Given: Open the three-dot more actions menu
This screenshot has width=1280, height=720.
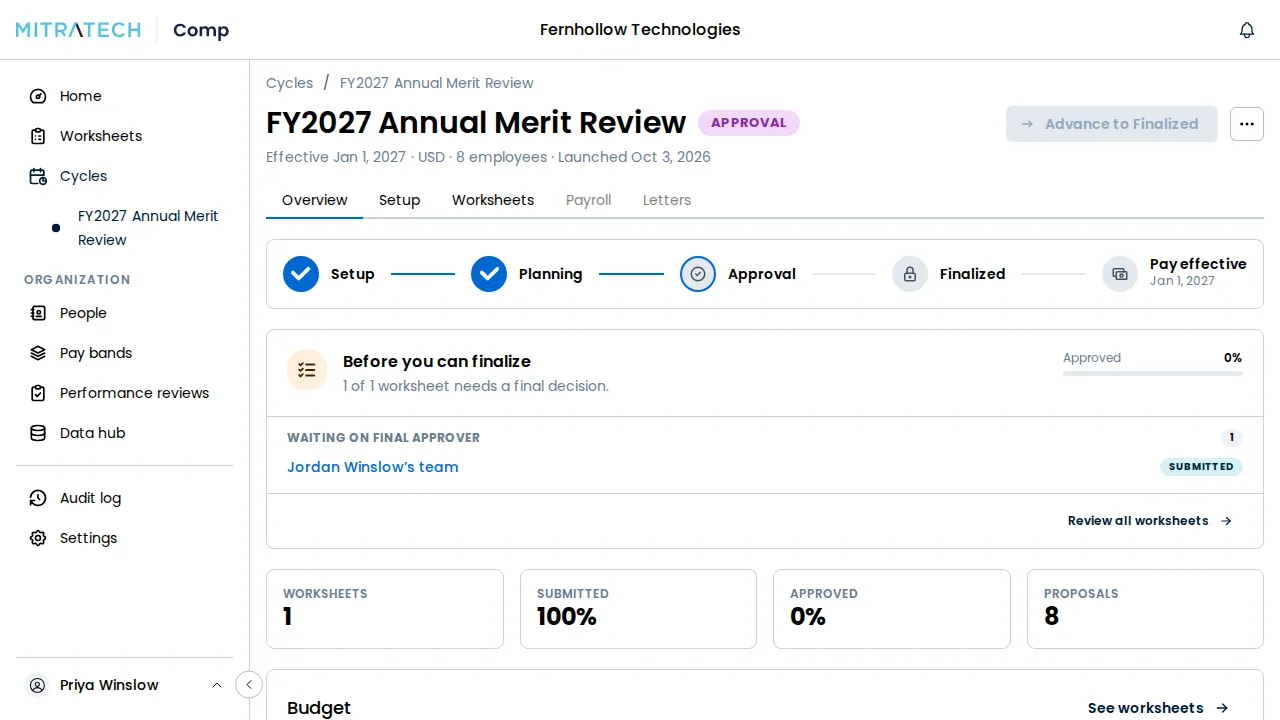Looking at the screenshot, I should (1247, 124).
